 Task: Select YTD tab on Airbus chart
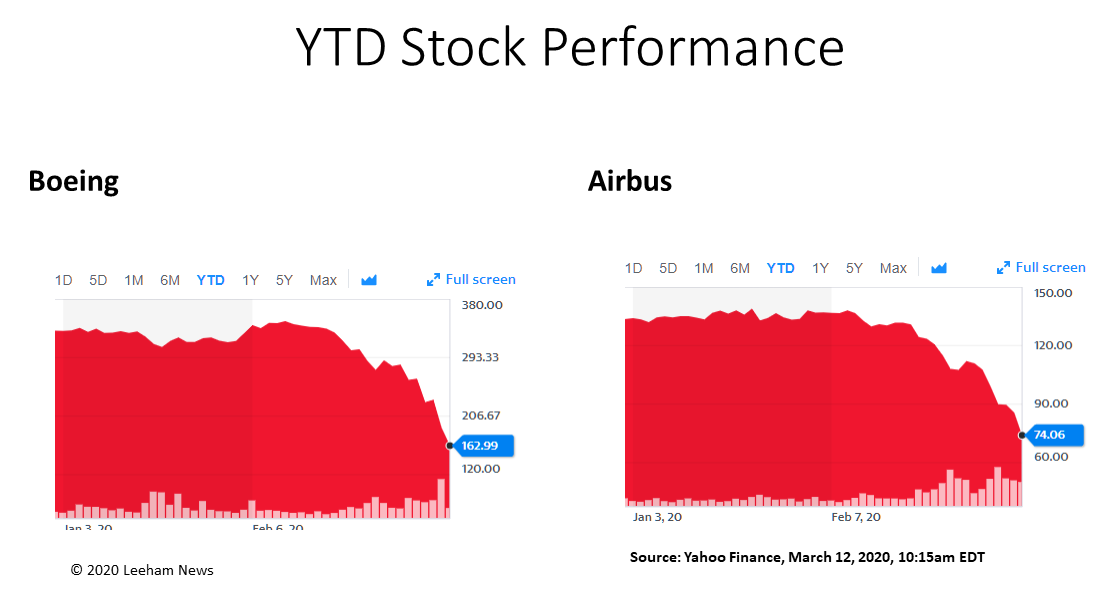point(781,268)
